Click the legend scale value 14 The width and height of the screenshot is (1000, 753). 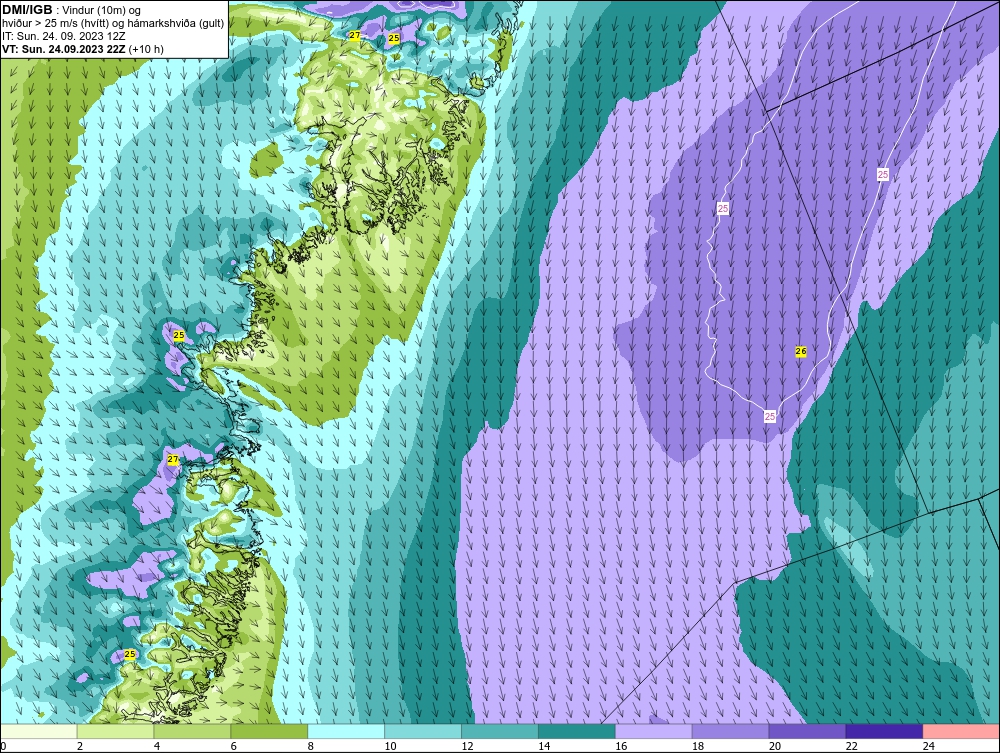(x=544, y=746)
